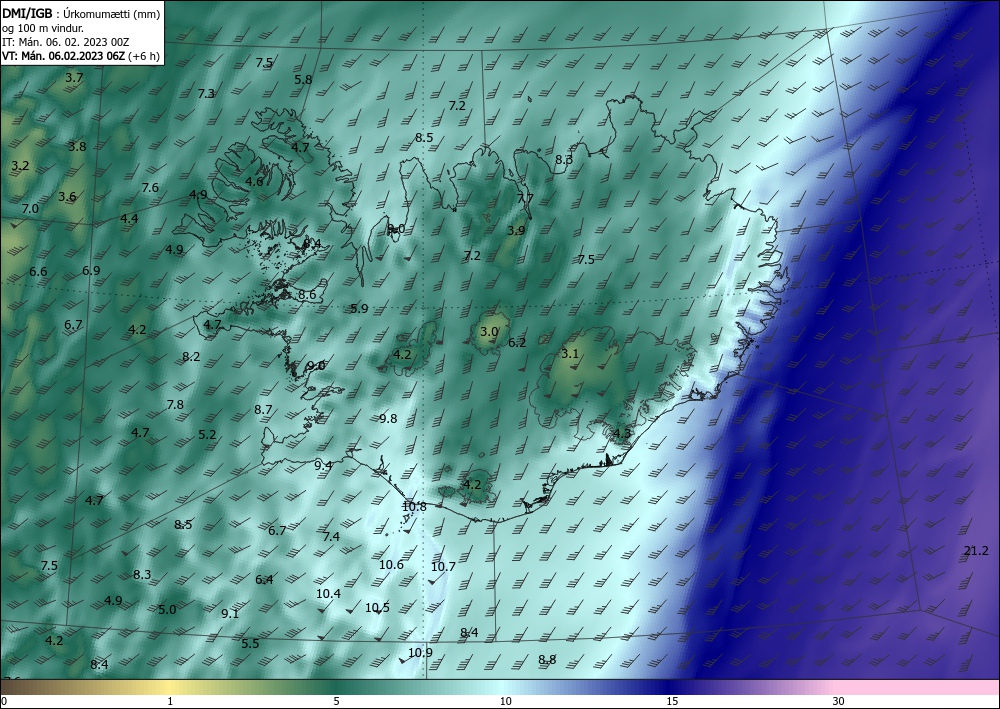Screen dimensions: 1000x709
Task: Click the '7.8' map value
Action: [175, 404]
